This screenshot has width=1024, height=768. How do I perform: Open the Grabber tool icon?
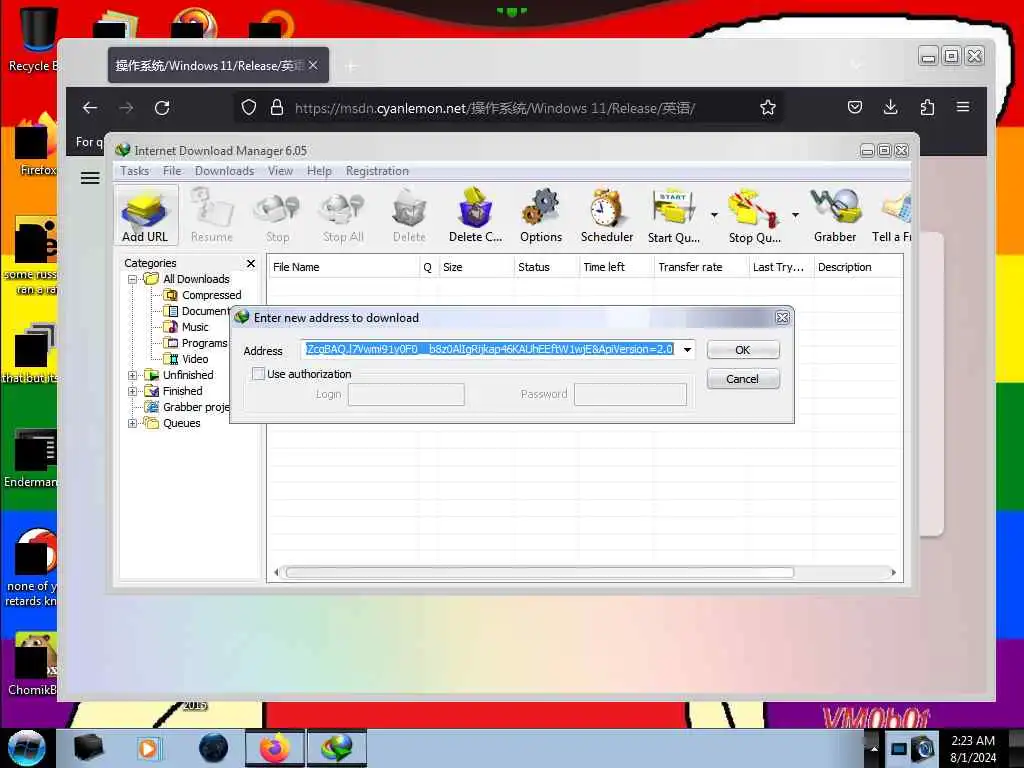point(835,215)
